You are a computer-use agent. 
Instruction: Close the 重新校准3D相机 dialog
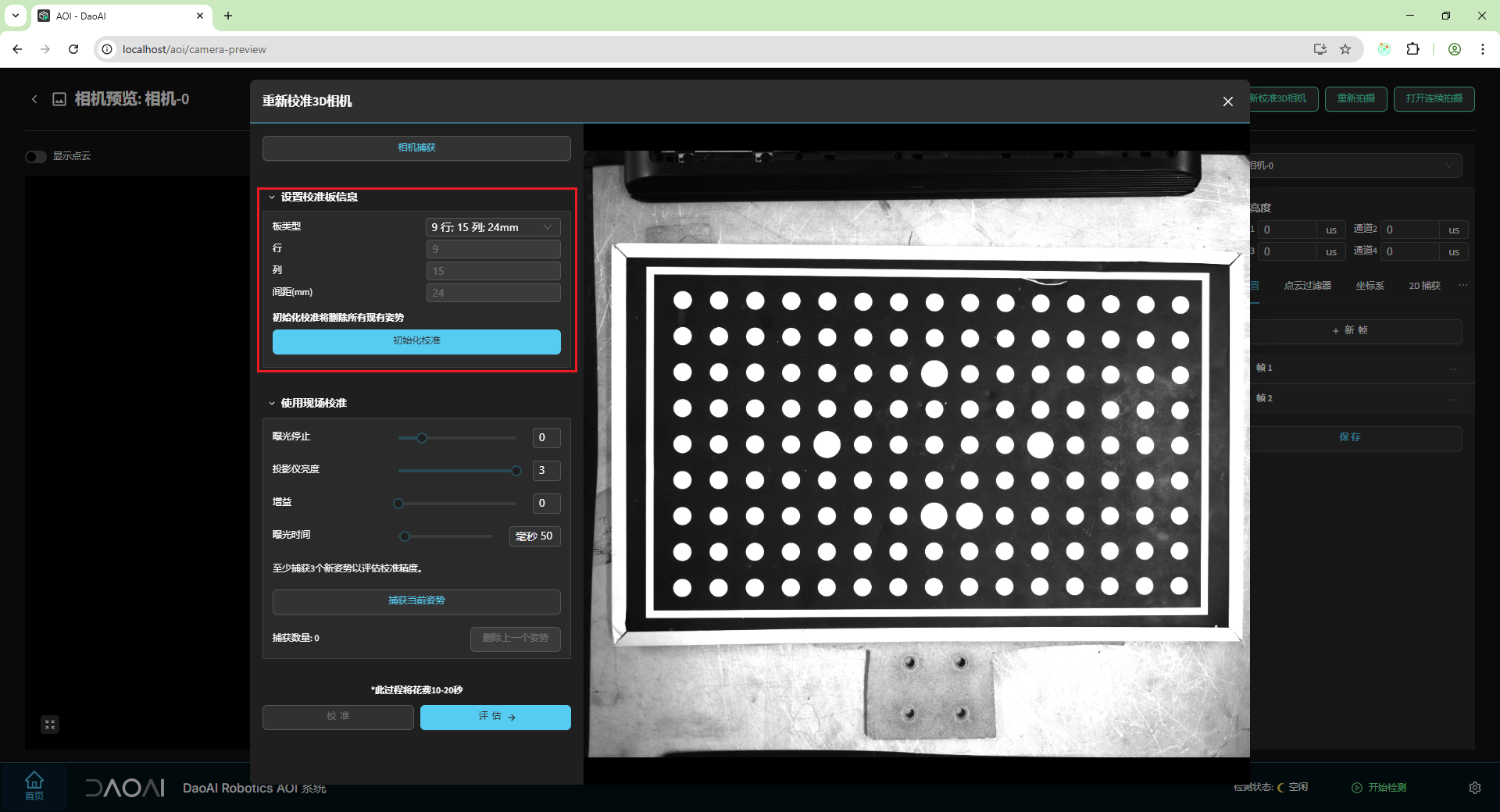(x=1227, y=101)
